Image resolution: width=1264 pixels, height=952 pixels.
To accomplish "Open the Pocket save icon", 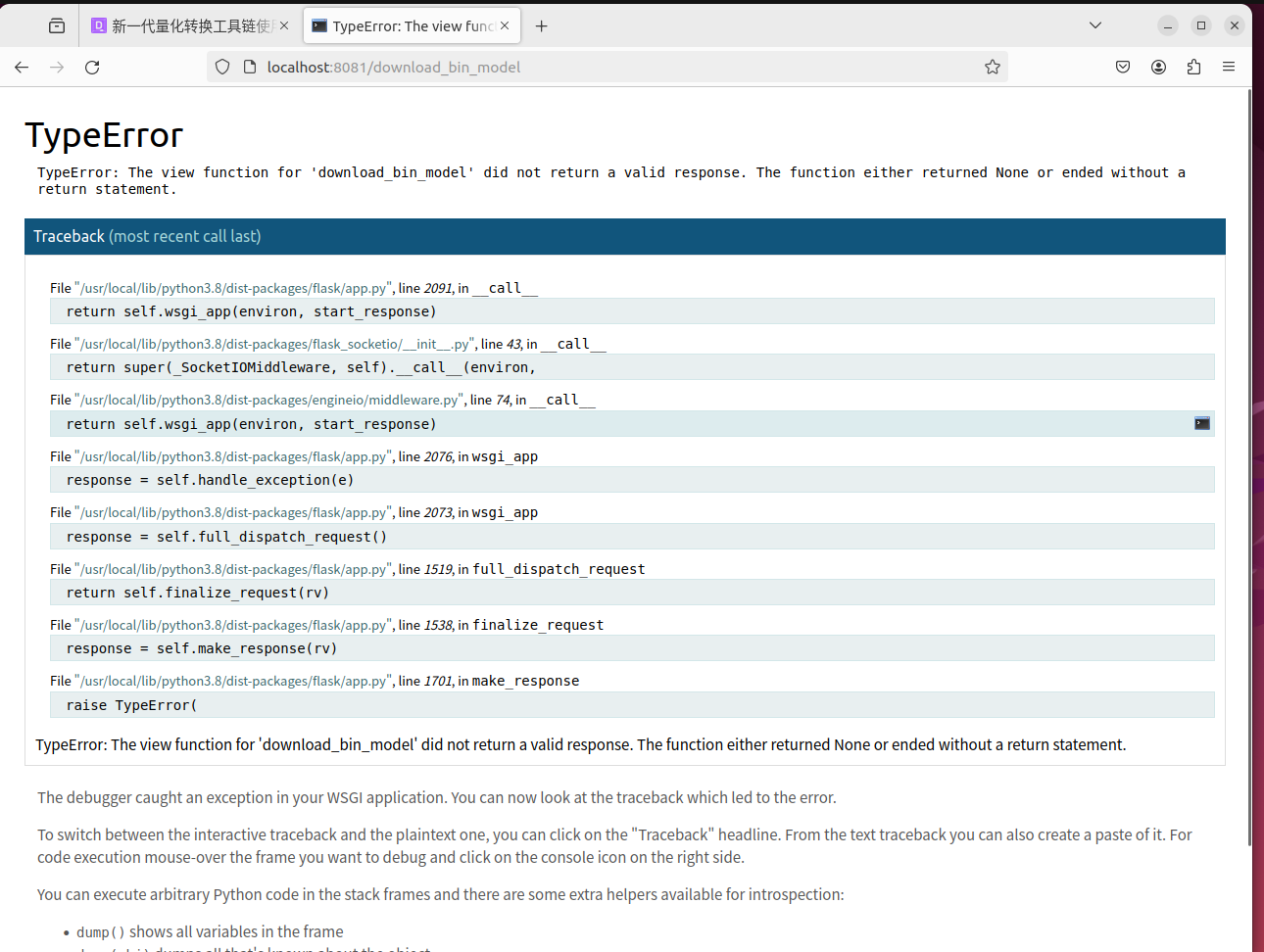I will click(x=1123, y=67).
